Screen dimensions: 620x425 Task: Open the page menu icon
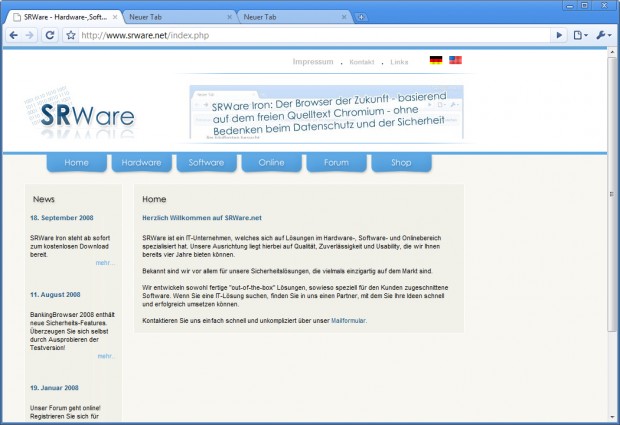580,35
